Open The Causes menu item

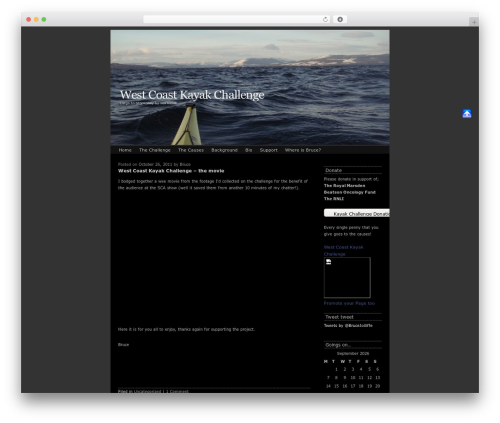pyautogui.click(x=191, y=150)
